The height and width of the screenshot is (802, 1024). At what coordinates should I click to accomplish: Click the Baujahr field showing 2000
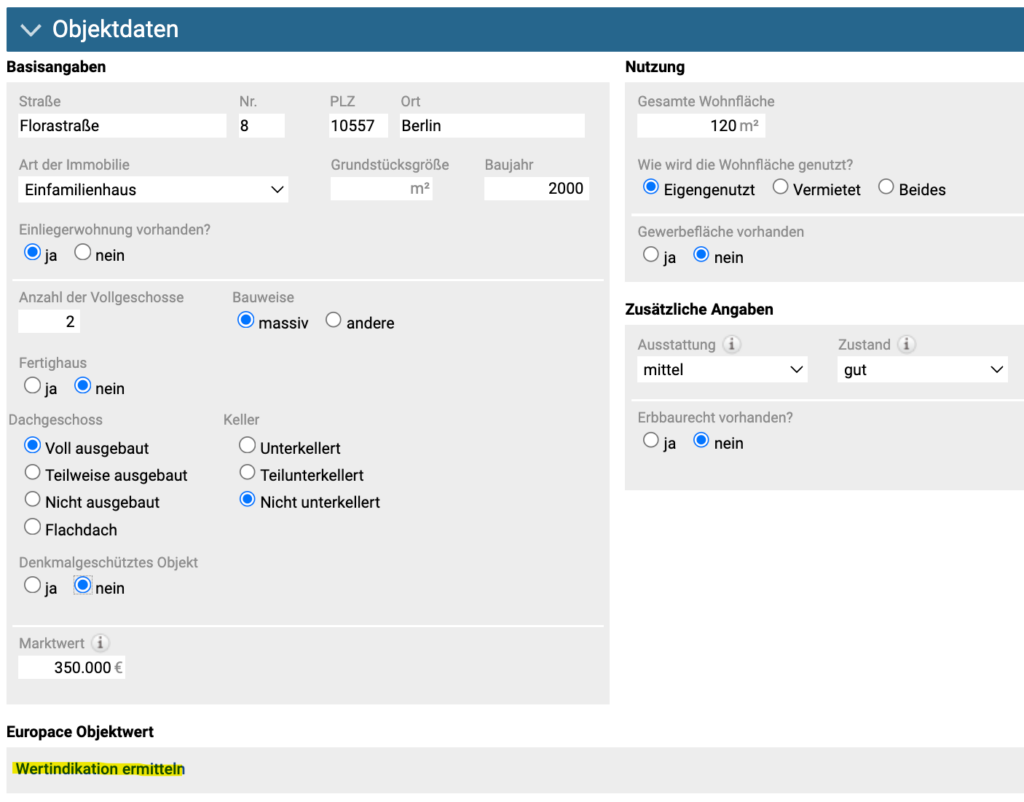[536, 189]
